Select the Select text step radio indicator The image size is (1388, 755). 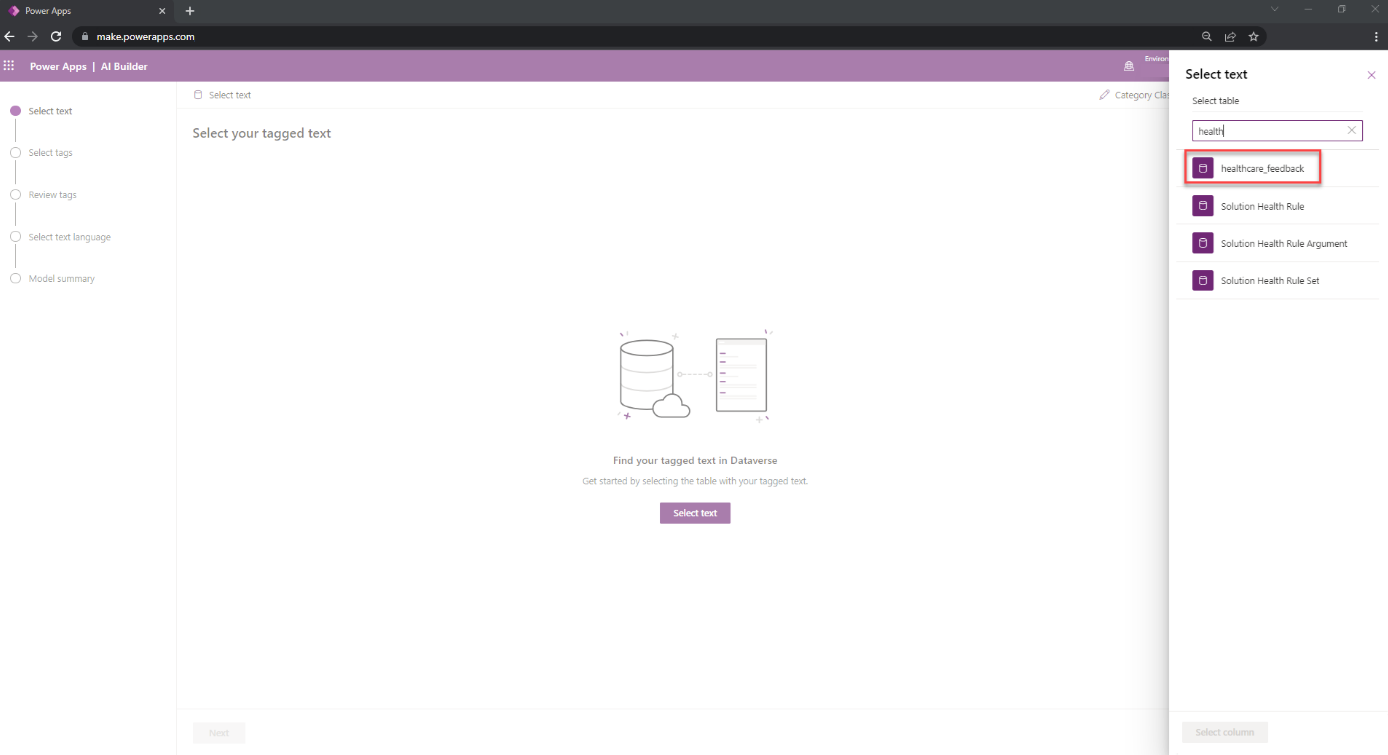[x=15, y=110]
